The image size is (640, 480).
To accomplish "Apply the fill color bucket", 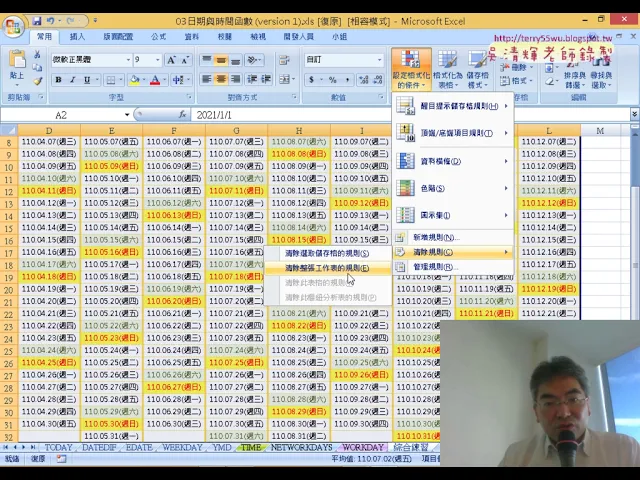I will click(x=134, y=80).
